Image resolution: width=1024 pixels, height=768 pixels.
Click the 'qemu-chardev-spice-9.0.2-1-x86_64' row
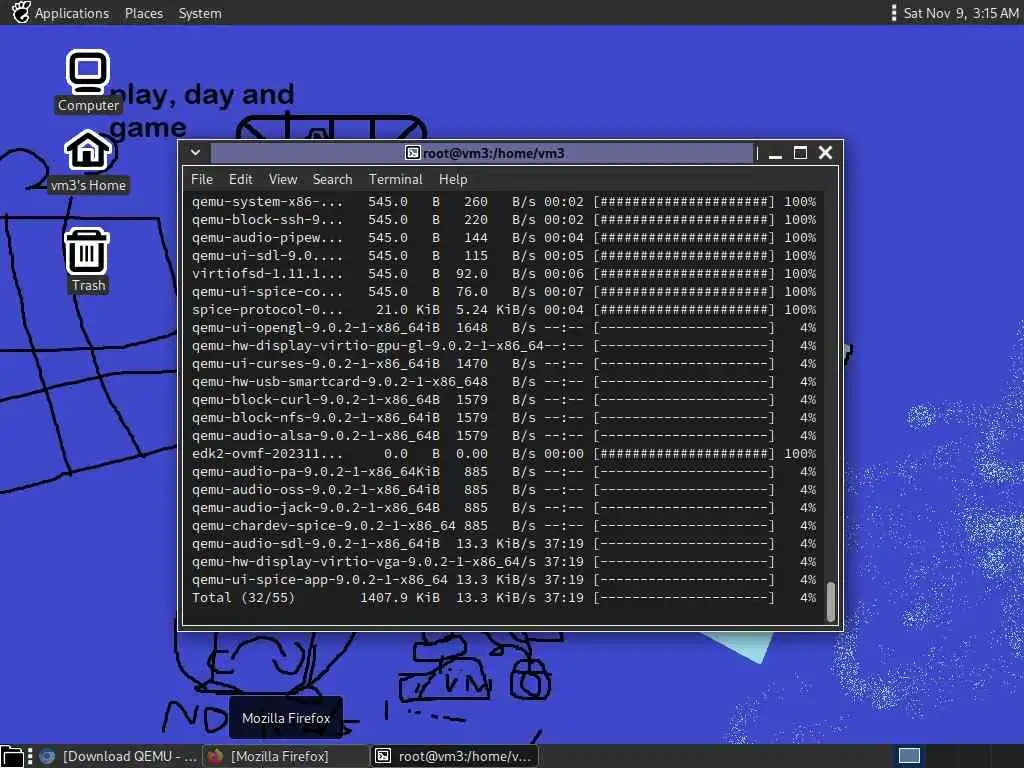504,526
